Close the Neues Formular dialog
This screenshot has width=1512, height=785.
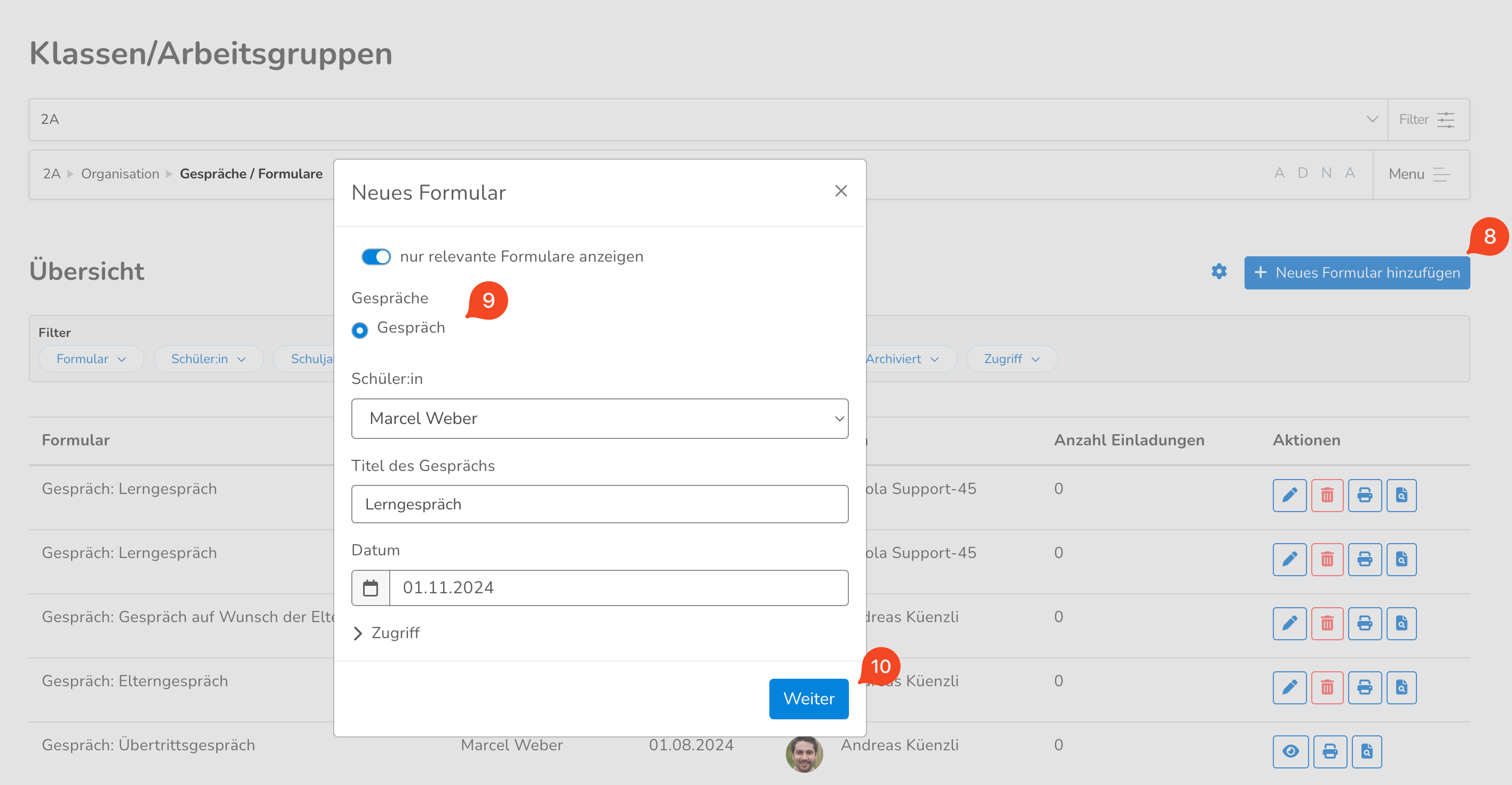(840, 191)
